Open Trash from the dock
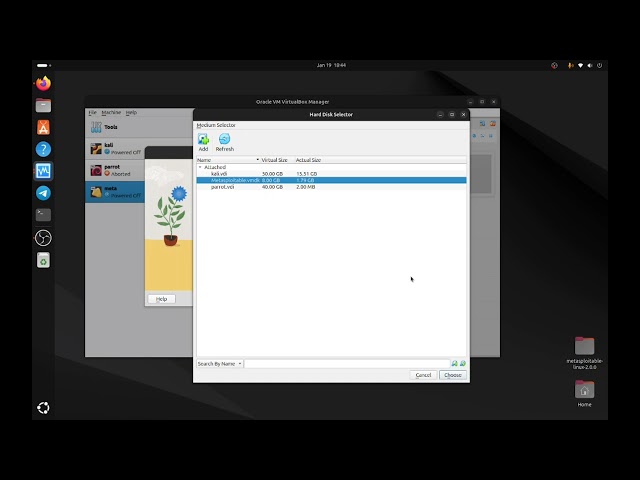The image size is (640, 480). point(43,260)
